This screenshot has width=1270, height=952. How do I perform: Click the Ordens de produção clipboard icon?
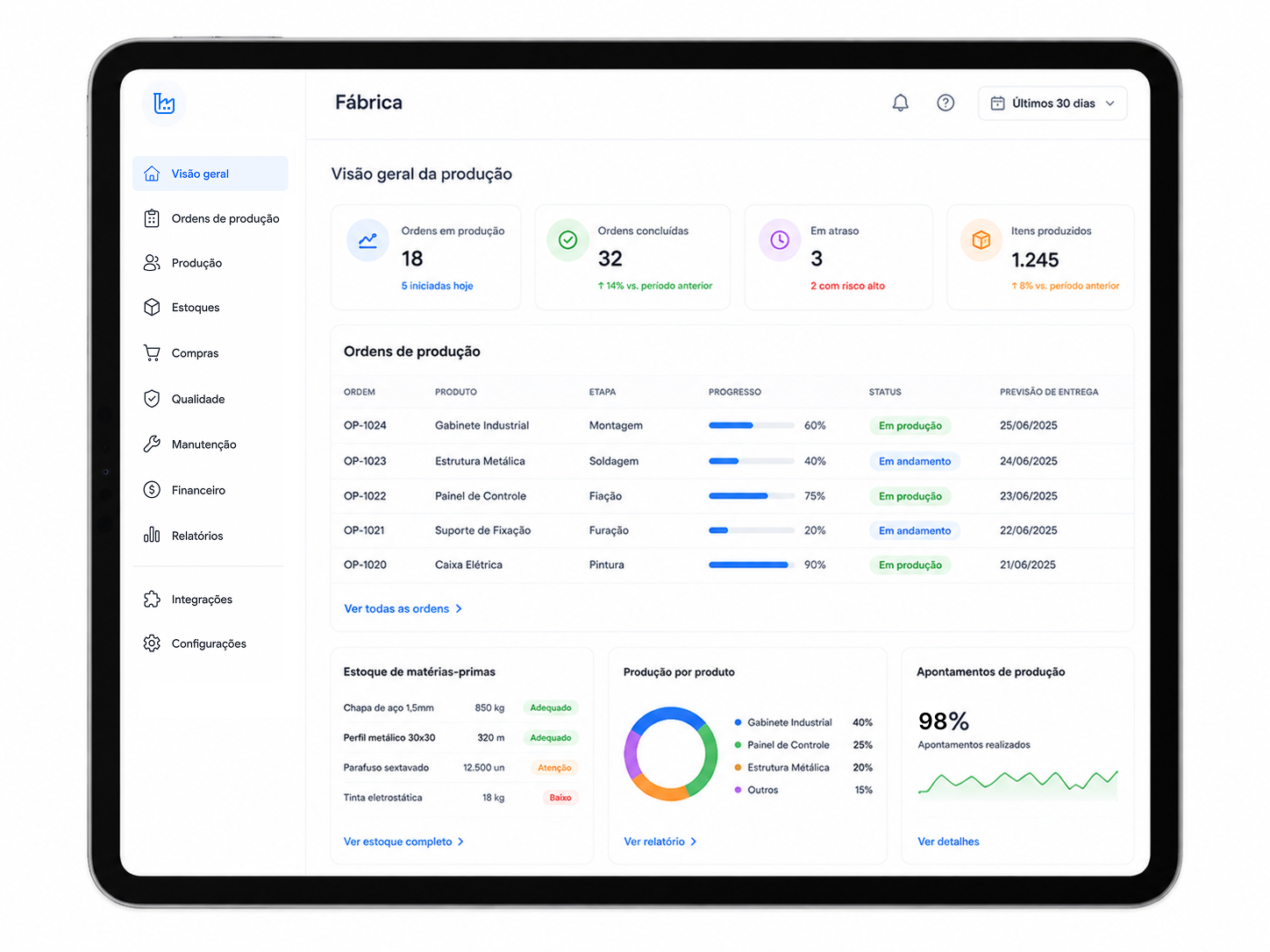pyautogui.click(x=152, y=218)
